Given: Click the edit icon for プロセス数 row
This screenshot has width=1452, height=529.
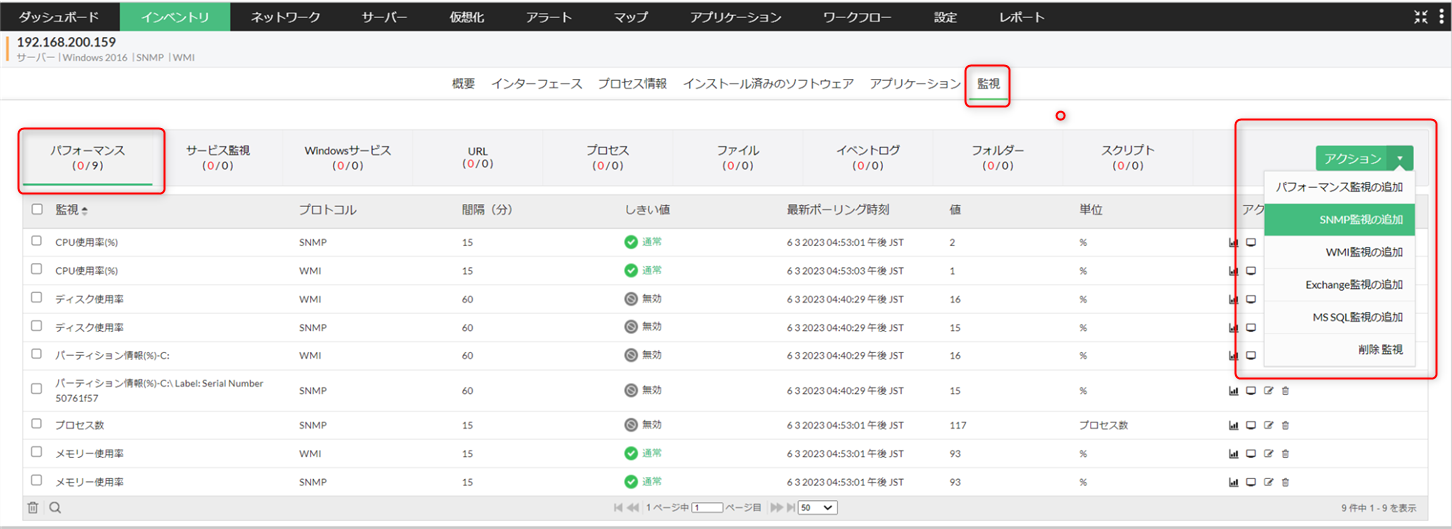Looking at the screenshot, I should [1268, 425].
